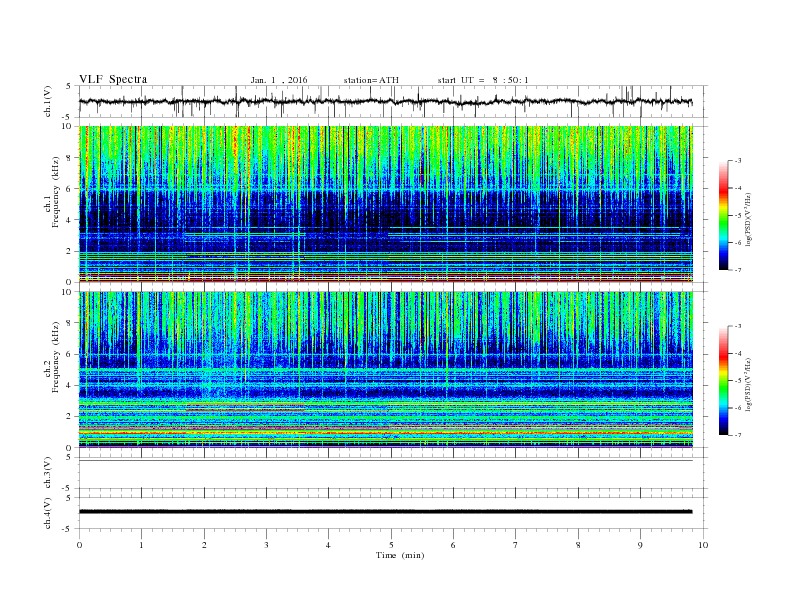
Task: Click the ch.2 spectrogram color bar
Action: coord(723,380)
